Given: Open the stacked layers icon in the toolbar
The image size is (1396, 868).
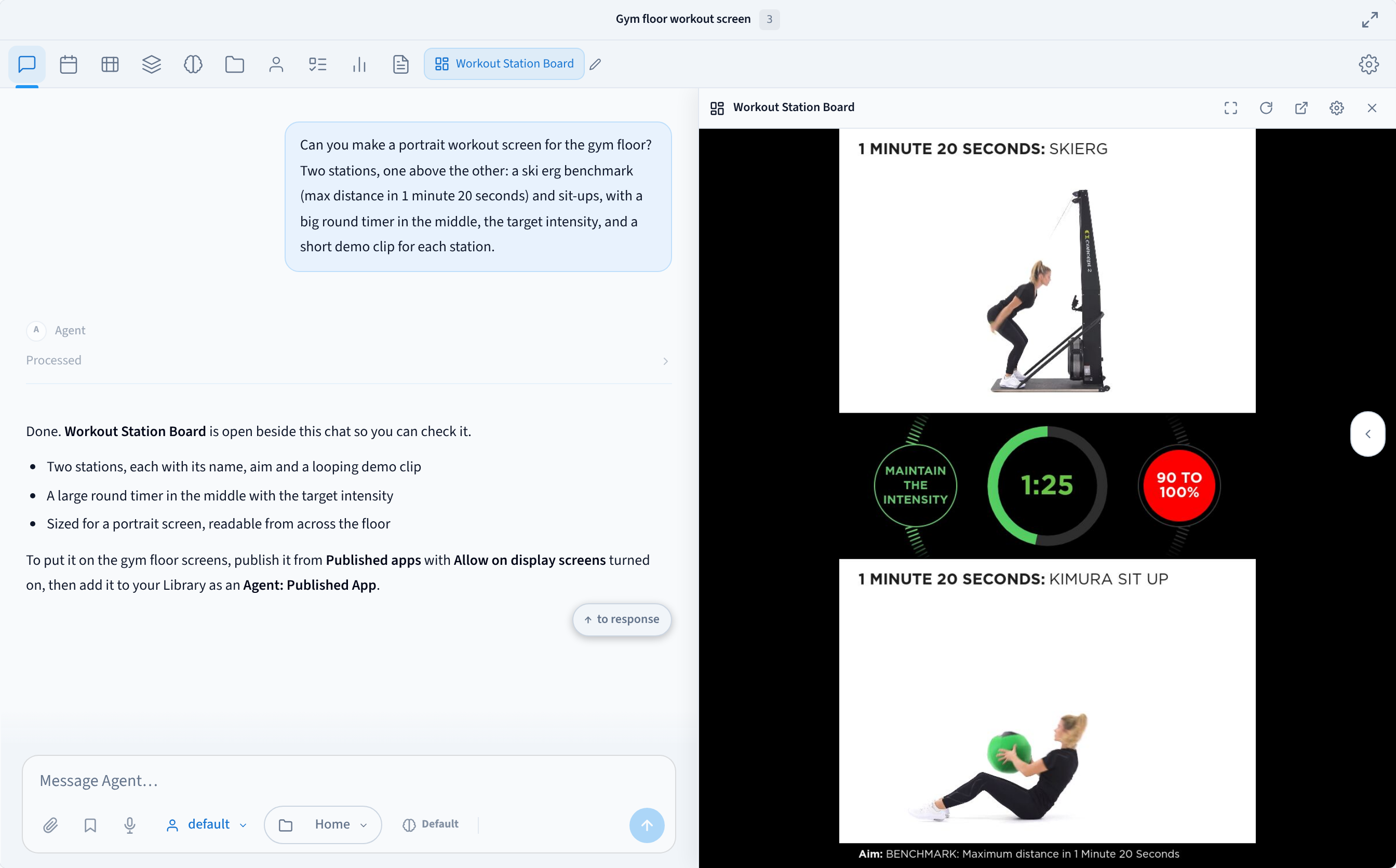Looking at the screenshot, I should 152,64.
